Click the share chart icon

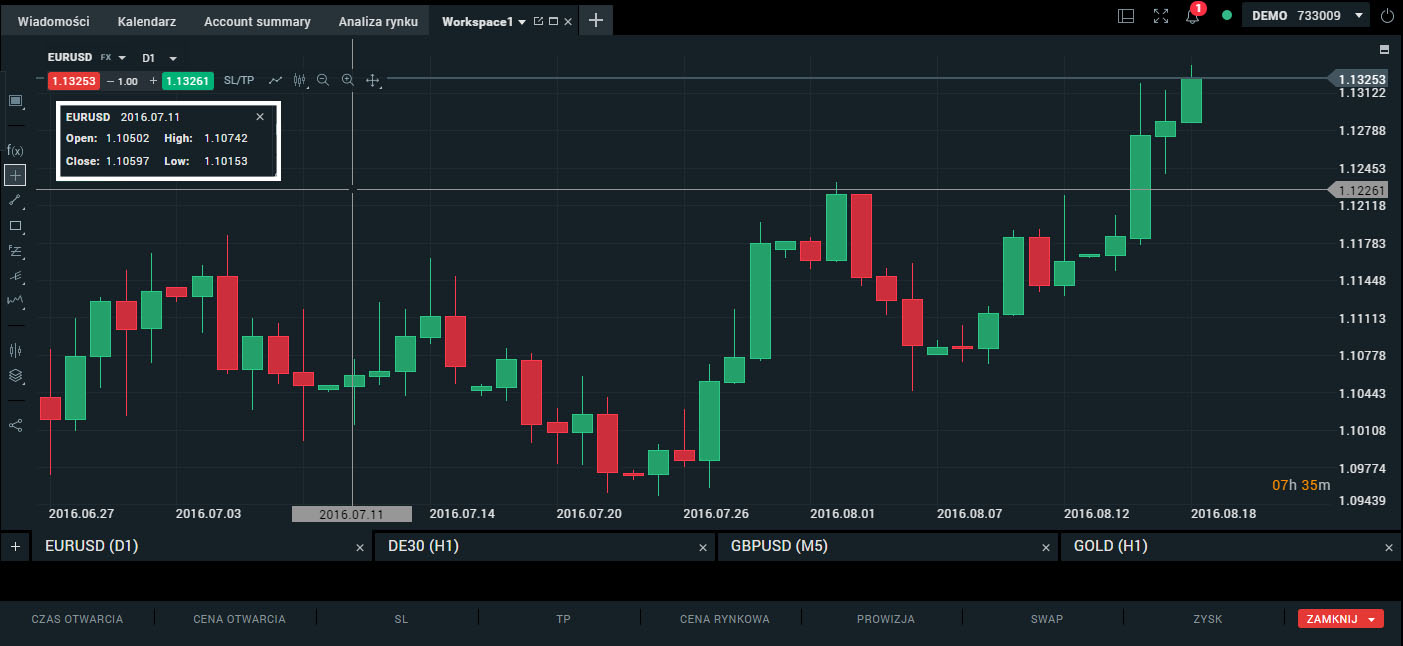click(15, 425)
